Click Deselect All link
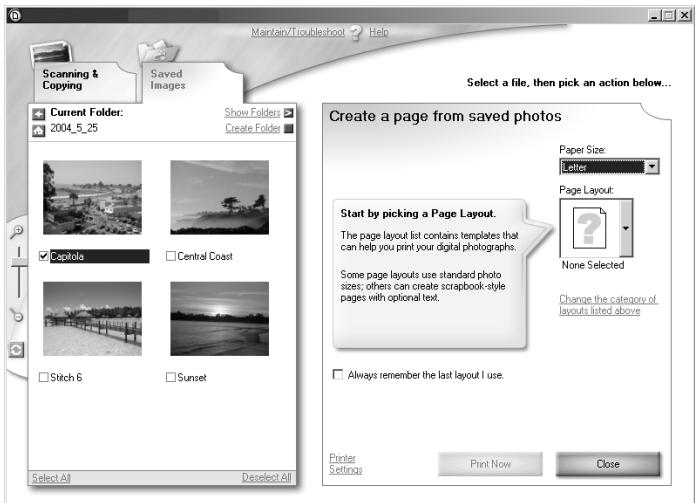The height and width of the screenshot is (503, 695). tap(266, 477)
